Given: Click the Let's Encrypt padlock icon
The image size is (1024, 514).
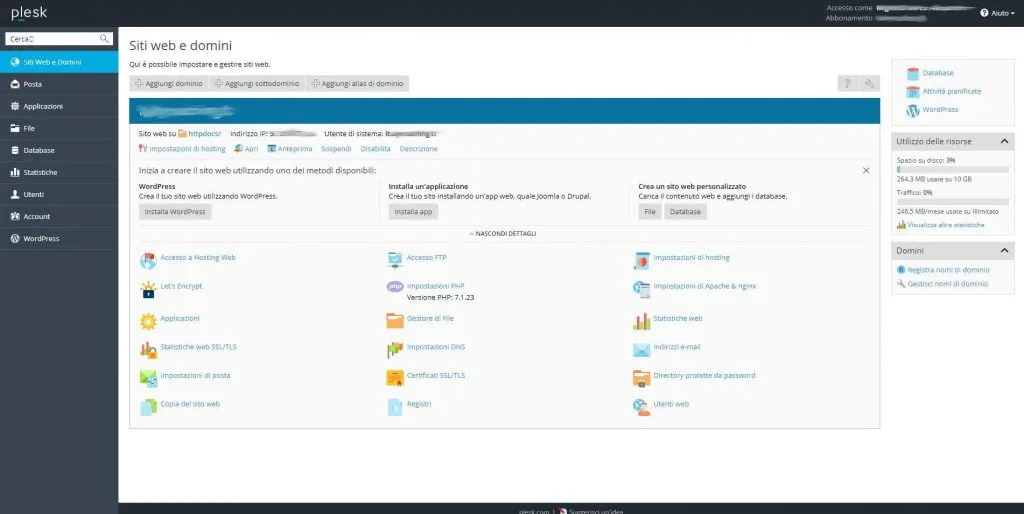Looking at the screenshot, I should 148,289.
